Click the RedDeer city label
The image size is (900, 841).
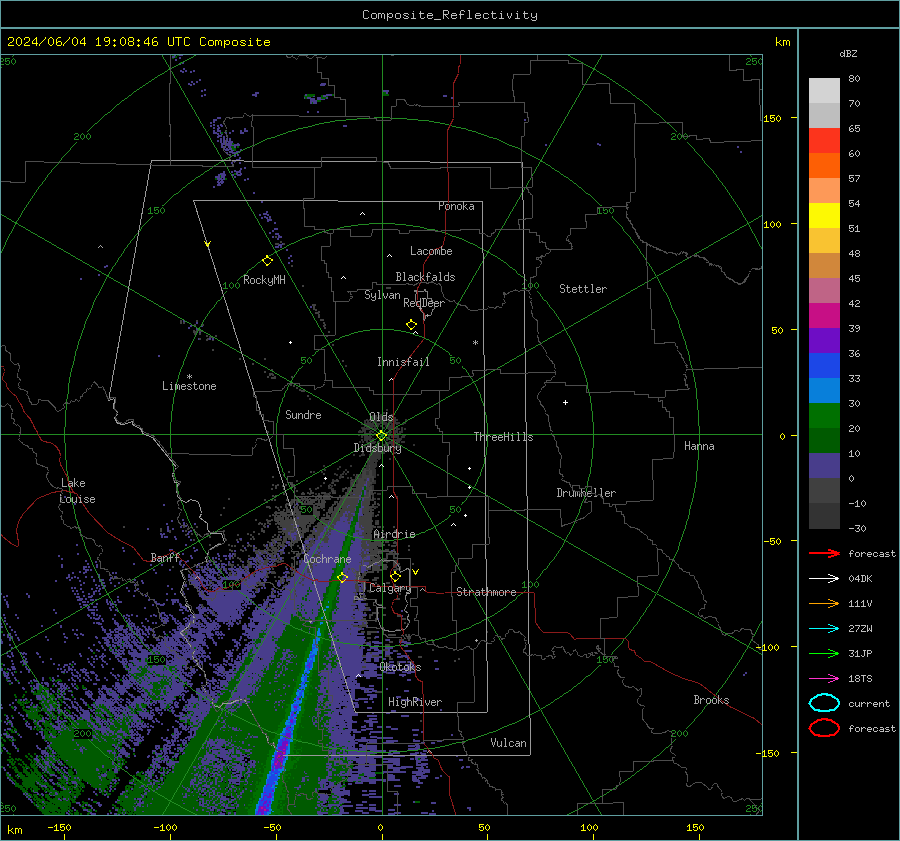click(424, 303)
